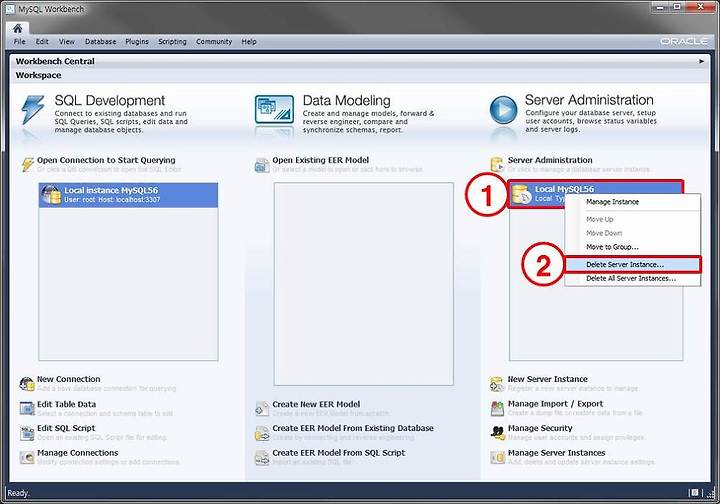Click Manage Security link
The width and height of the screenshot is (720, 504).
(540, 428)
